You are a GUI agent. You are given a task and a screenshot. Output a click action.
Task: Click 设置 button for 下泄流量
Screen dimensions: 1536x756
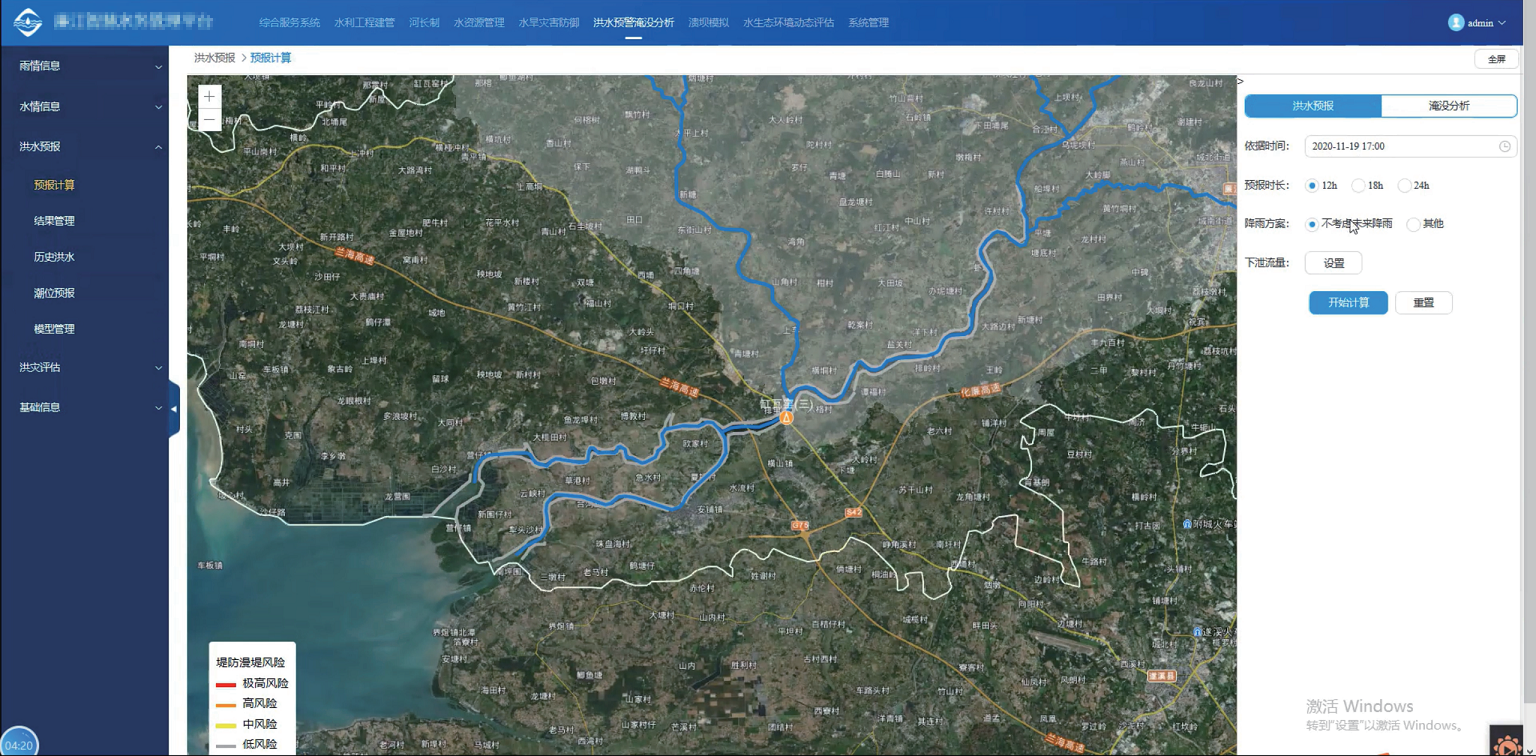click(1333, 263)
